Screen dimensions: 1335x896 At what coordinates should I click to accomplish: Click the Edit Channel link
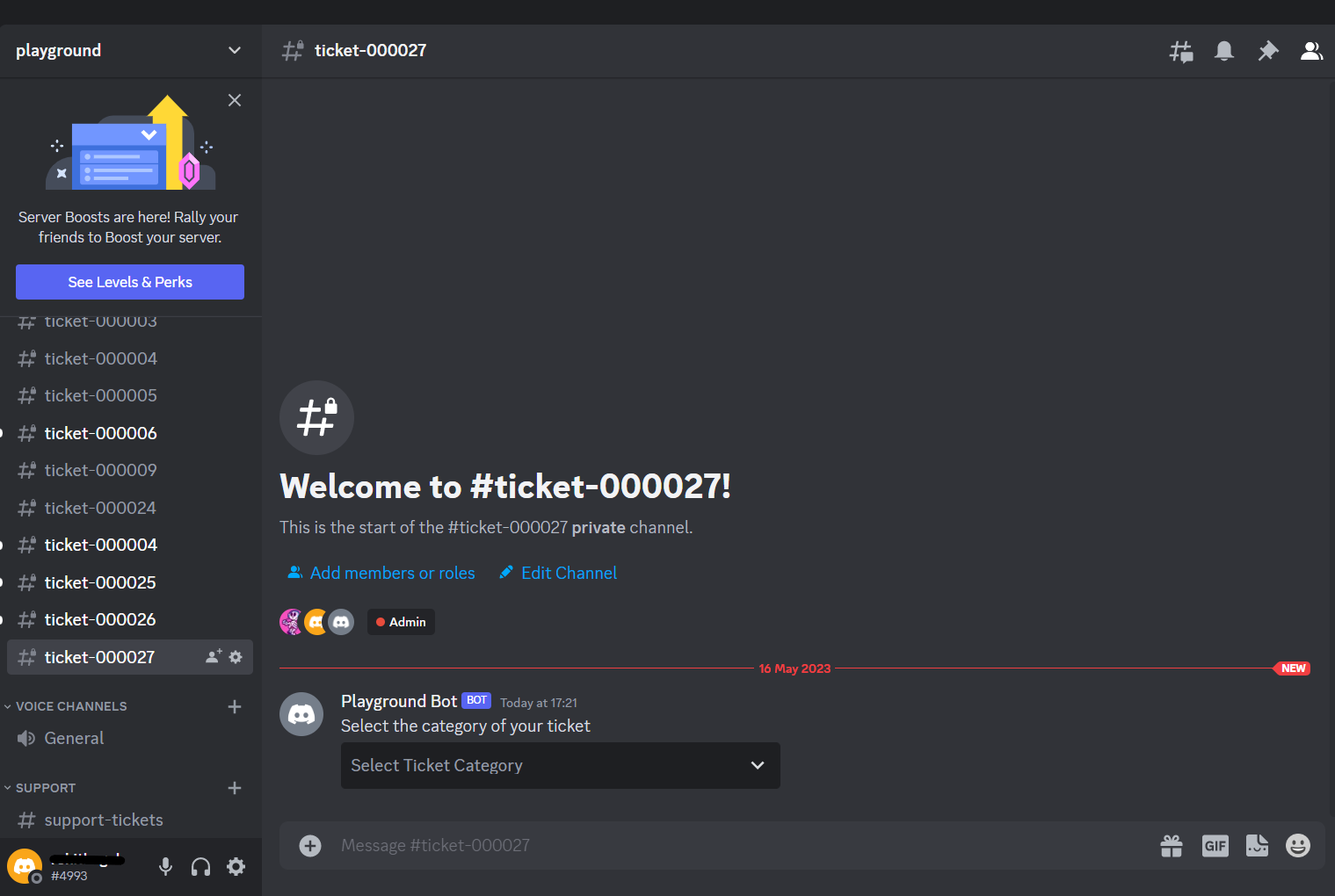[x=558, y=573]
